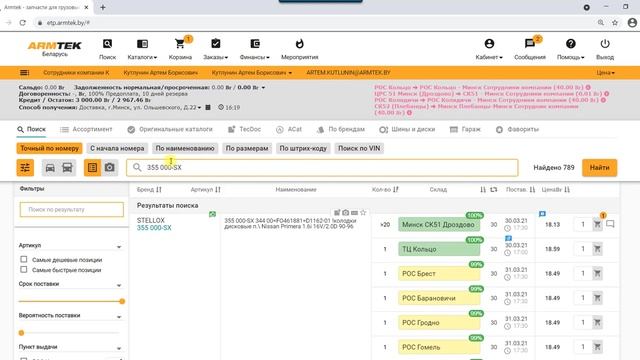Click the Найти search button
Image resolution: width=640 pixels, height=360 pixels.
pos(599,168)
